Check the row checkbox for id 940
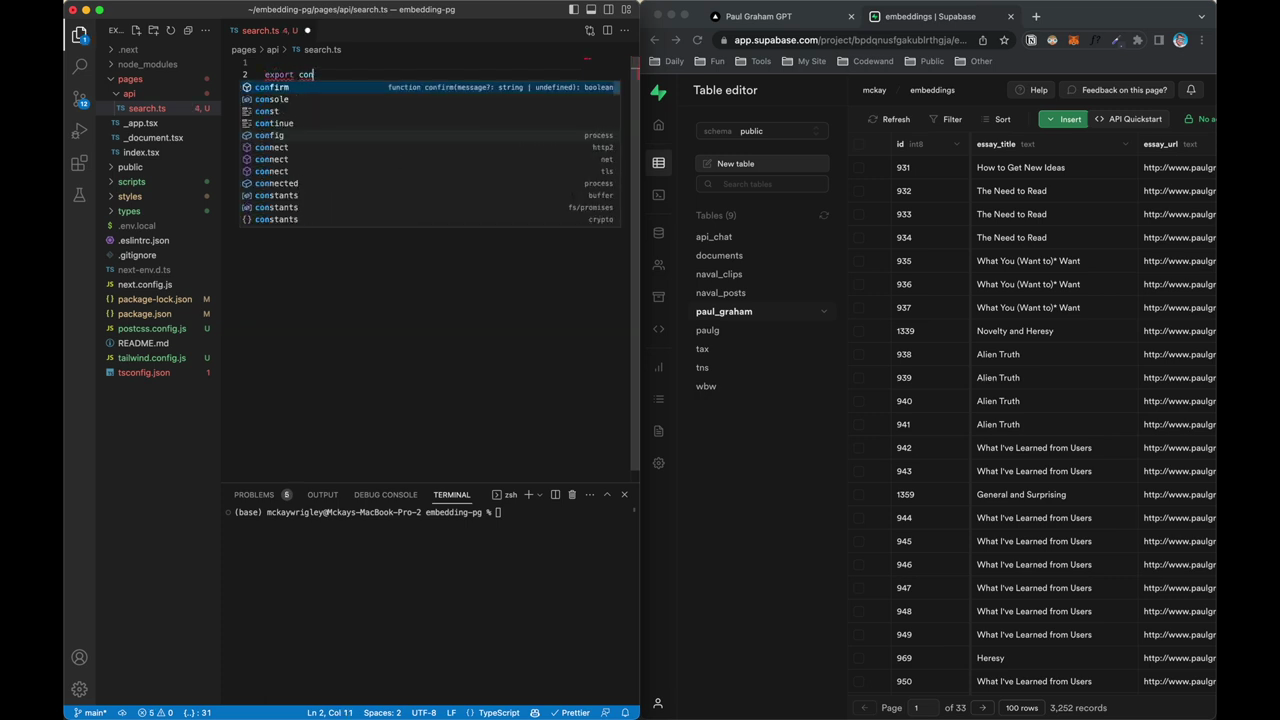The height and width of the screenshot is (720, 1280). click(859, 401)
